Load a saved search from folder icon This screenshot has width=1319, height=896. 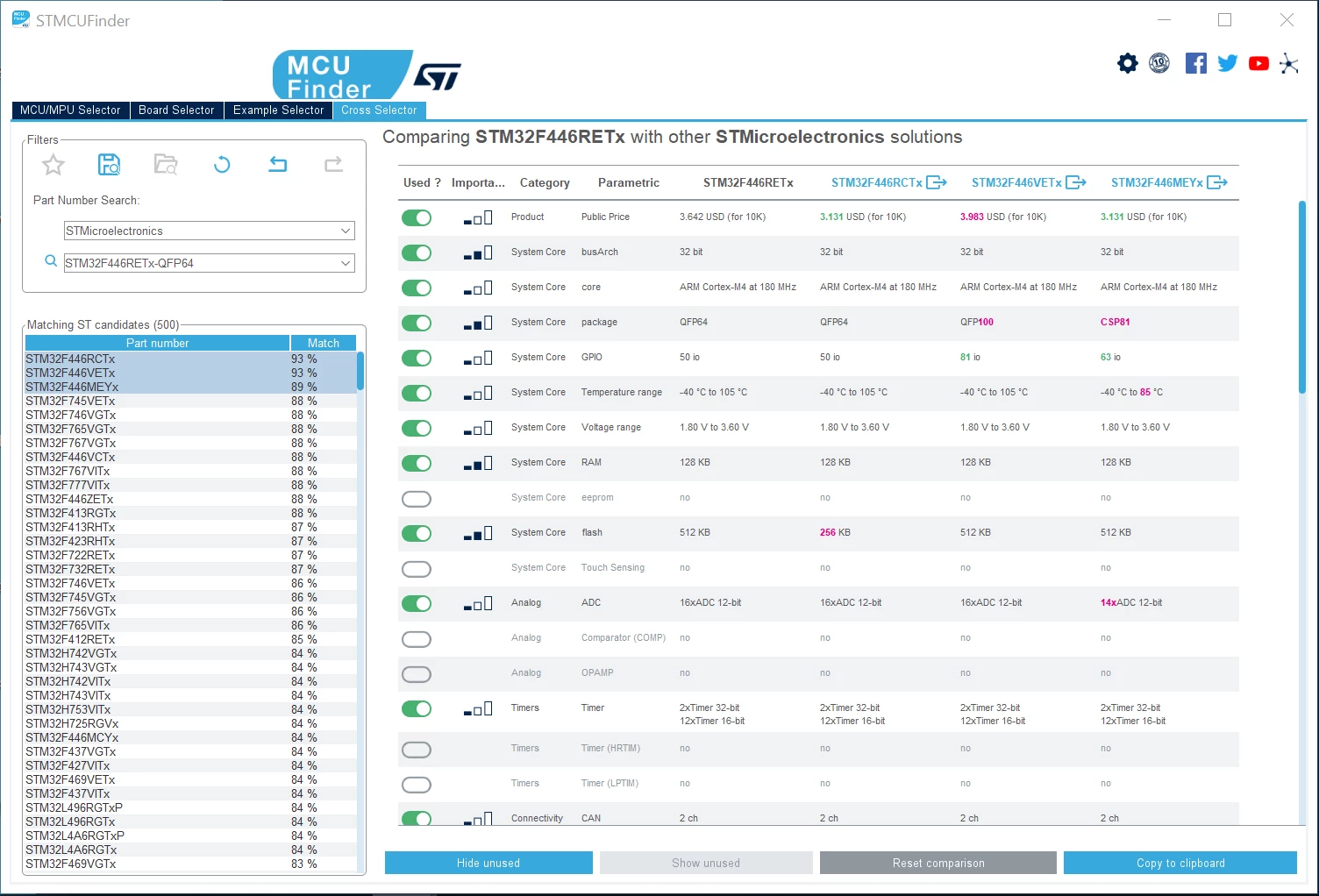tap(166, 164)
